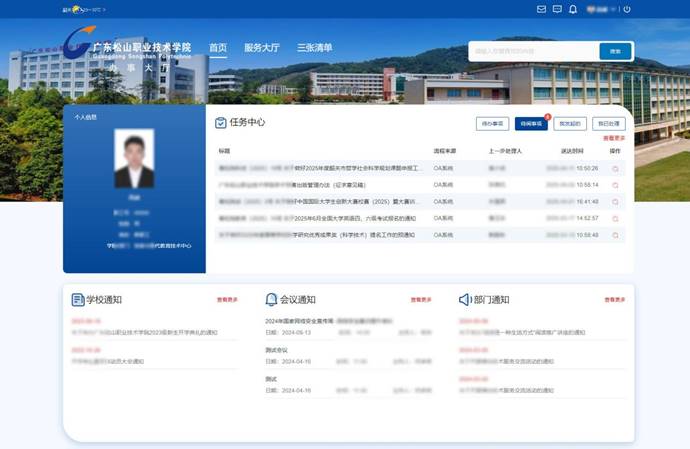Open notice about 2023级新生开学典礼
The height and width of the screenshot is (449, 690).
(x=144, y=333)
